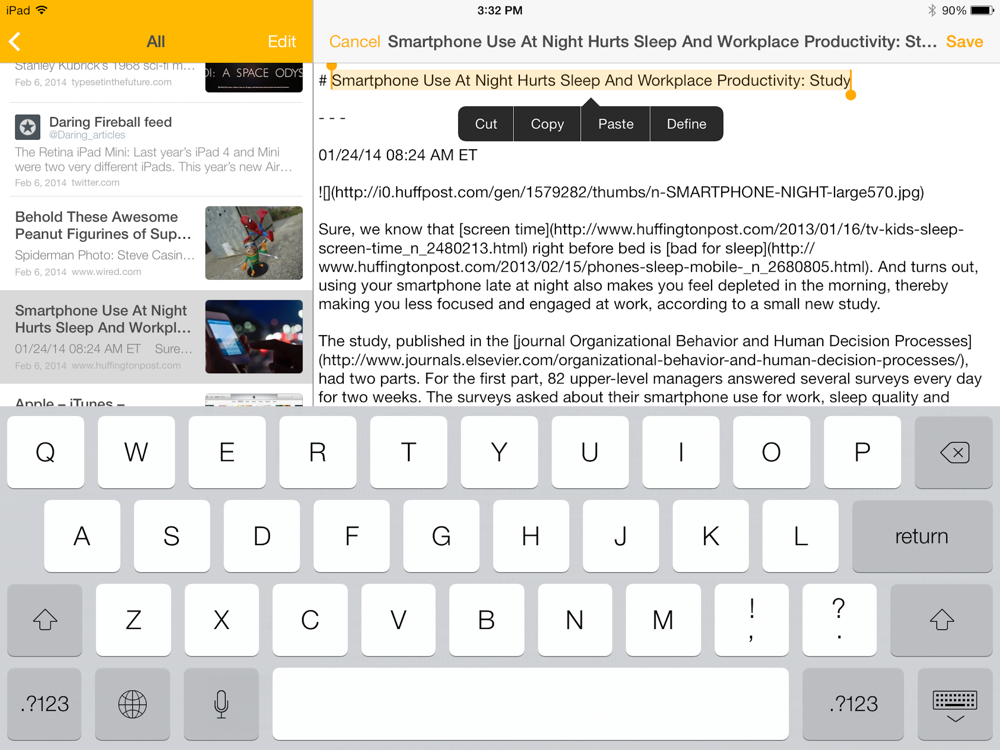Go back using the left chevron arrow

tap(15, 42)
